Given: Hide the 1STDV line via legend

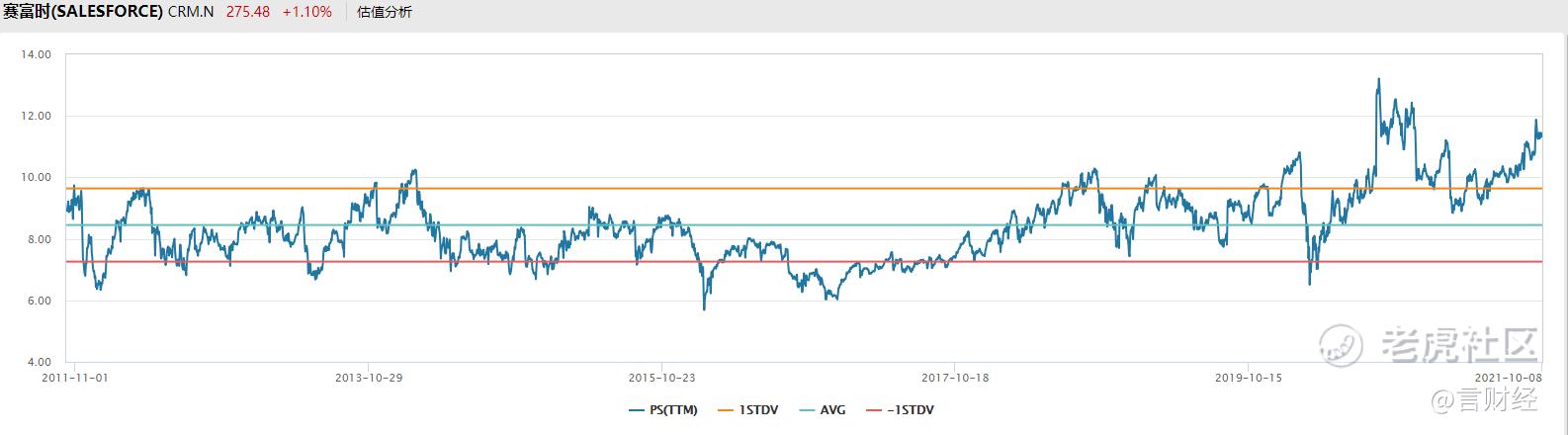Looking at the screenshot, I should pyautogui.click(x=758, y=410).
